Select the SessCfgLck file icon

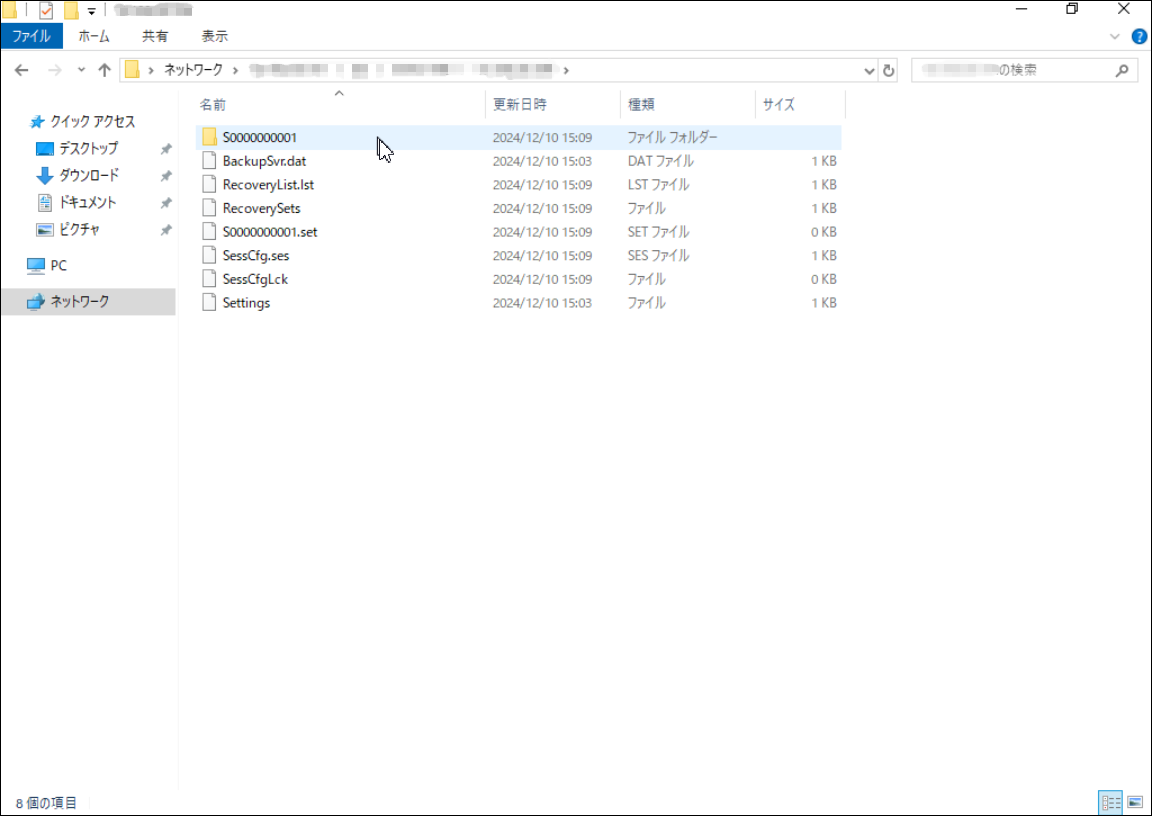(x=209, y=278)
